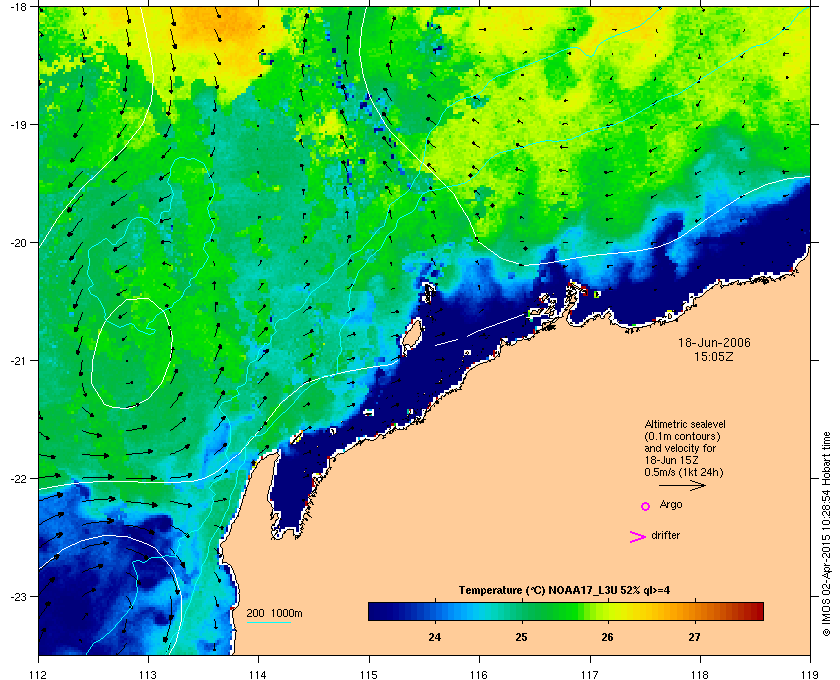Viewport: 840px width, 680px height.
Task: Click the 'drifter' legend label
Action: [665, 535]
